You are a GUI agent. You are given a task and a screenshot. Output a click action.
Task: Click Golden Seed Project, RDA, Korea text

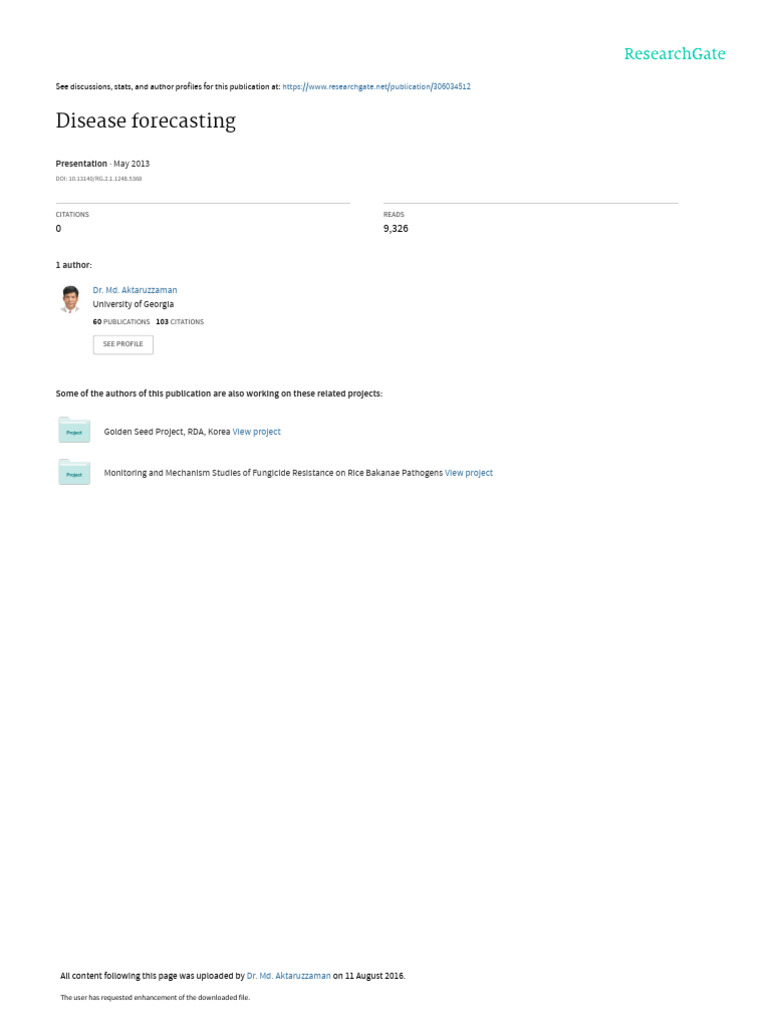click(167, 432)
